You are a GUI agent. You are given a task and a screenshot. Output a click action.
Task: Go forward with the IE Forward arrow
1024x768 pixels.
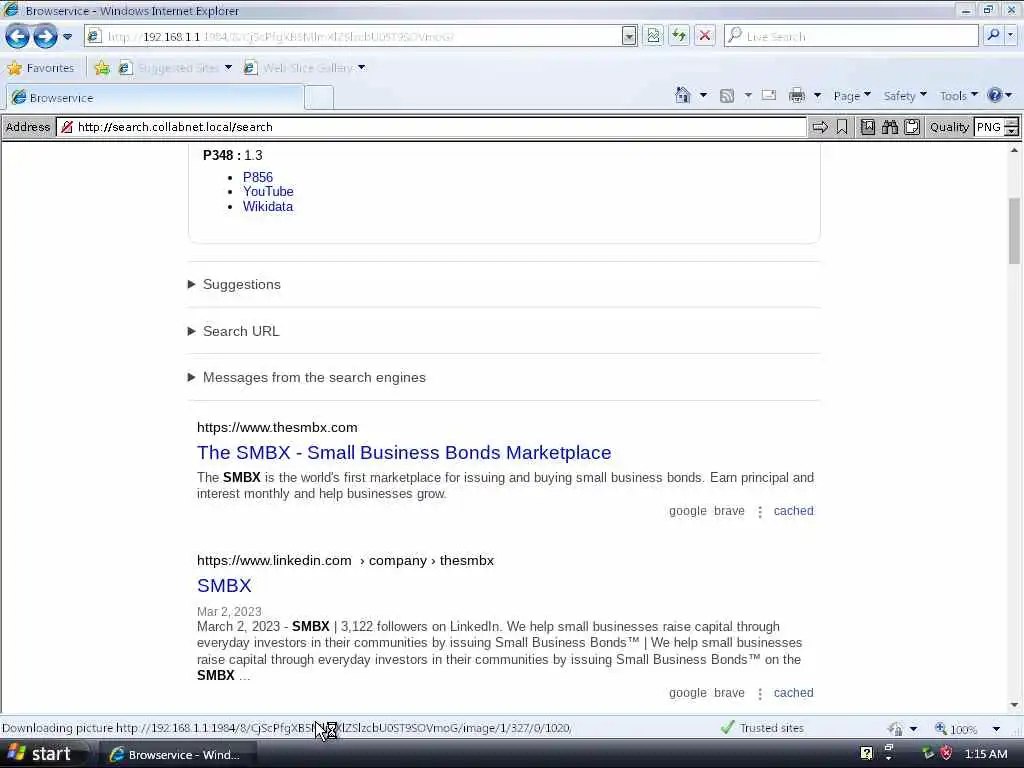(45, 37)
